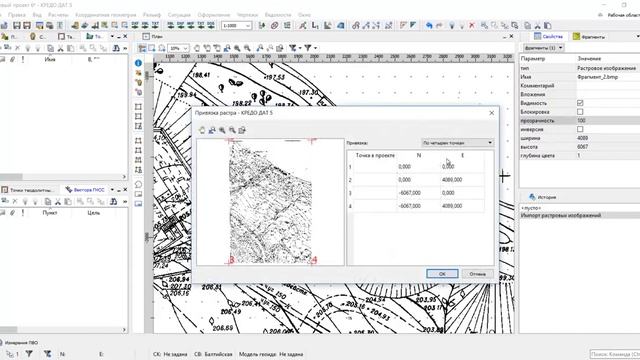640x360 pixels.
Task: Click the grey Redo arrow in main toolbar
Action: [x=439, y=25]
